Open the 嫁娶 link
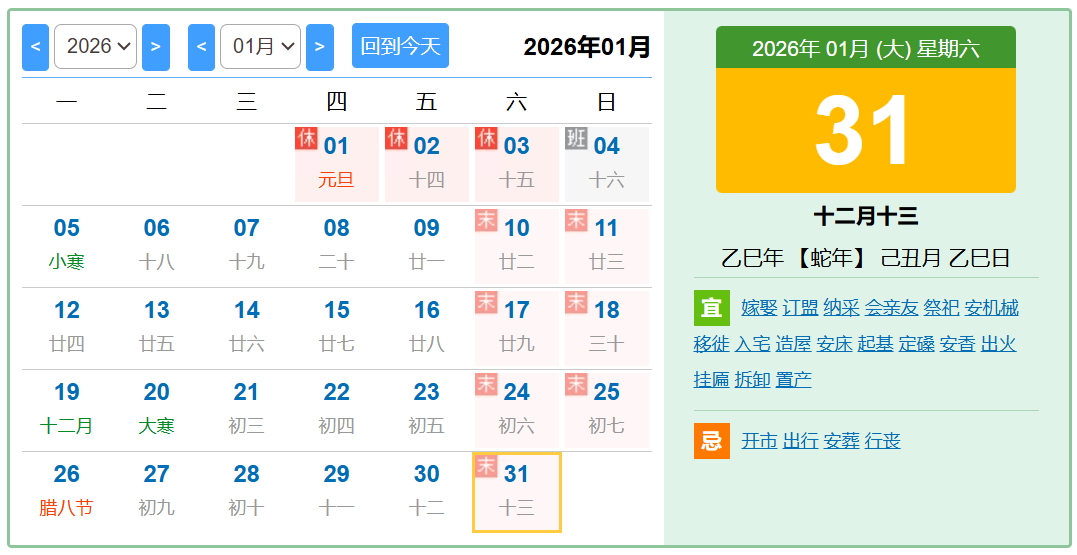1077x555 pixels. click(759, 308)
